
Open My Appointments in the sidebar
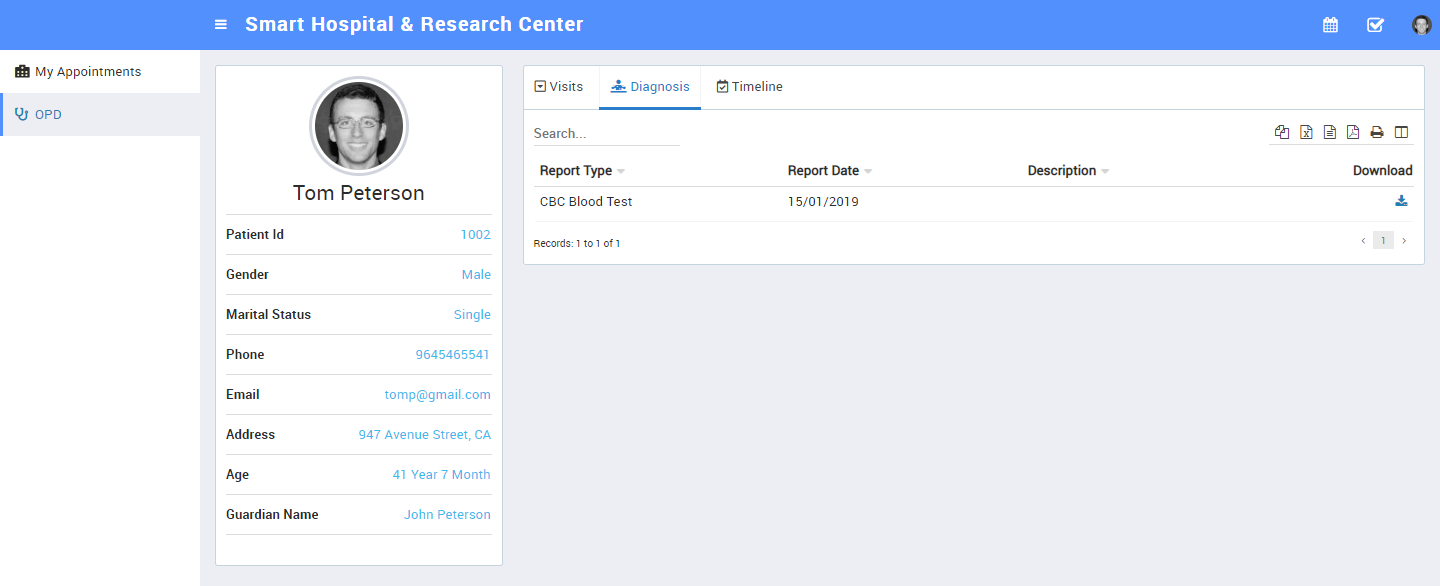88,72
